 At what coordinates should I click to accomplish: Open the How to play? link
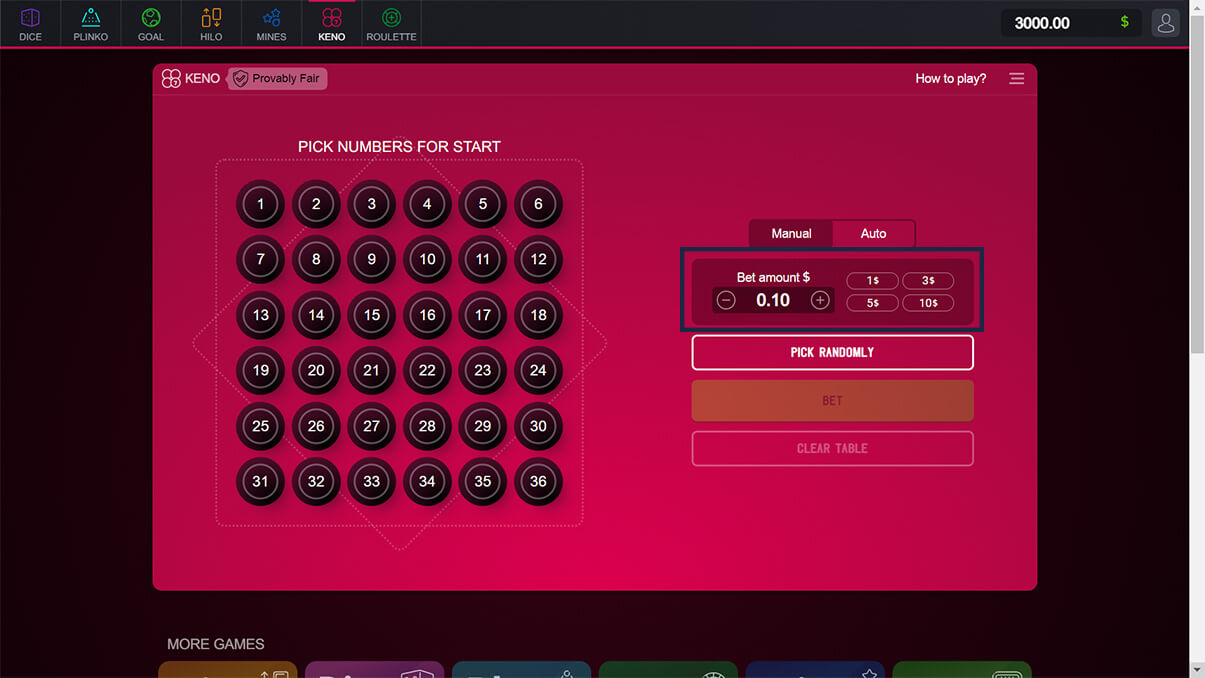(x=950, y=78)
